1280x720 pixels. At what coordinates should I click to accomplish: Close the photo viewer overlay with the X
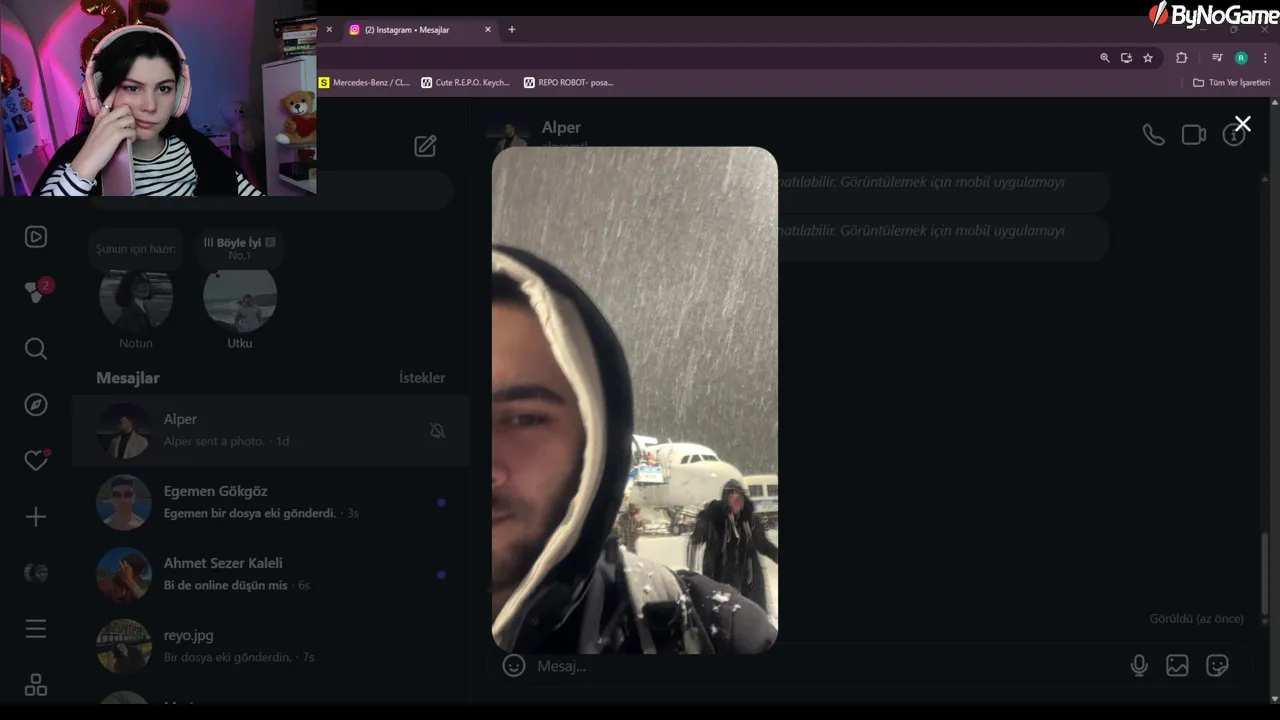point(1242,124)
